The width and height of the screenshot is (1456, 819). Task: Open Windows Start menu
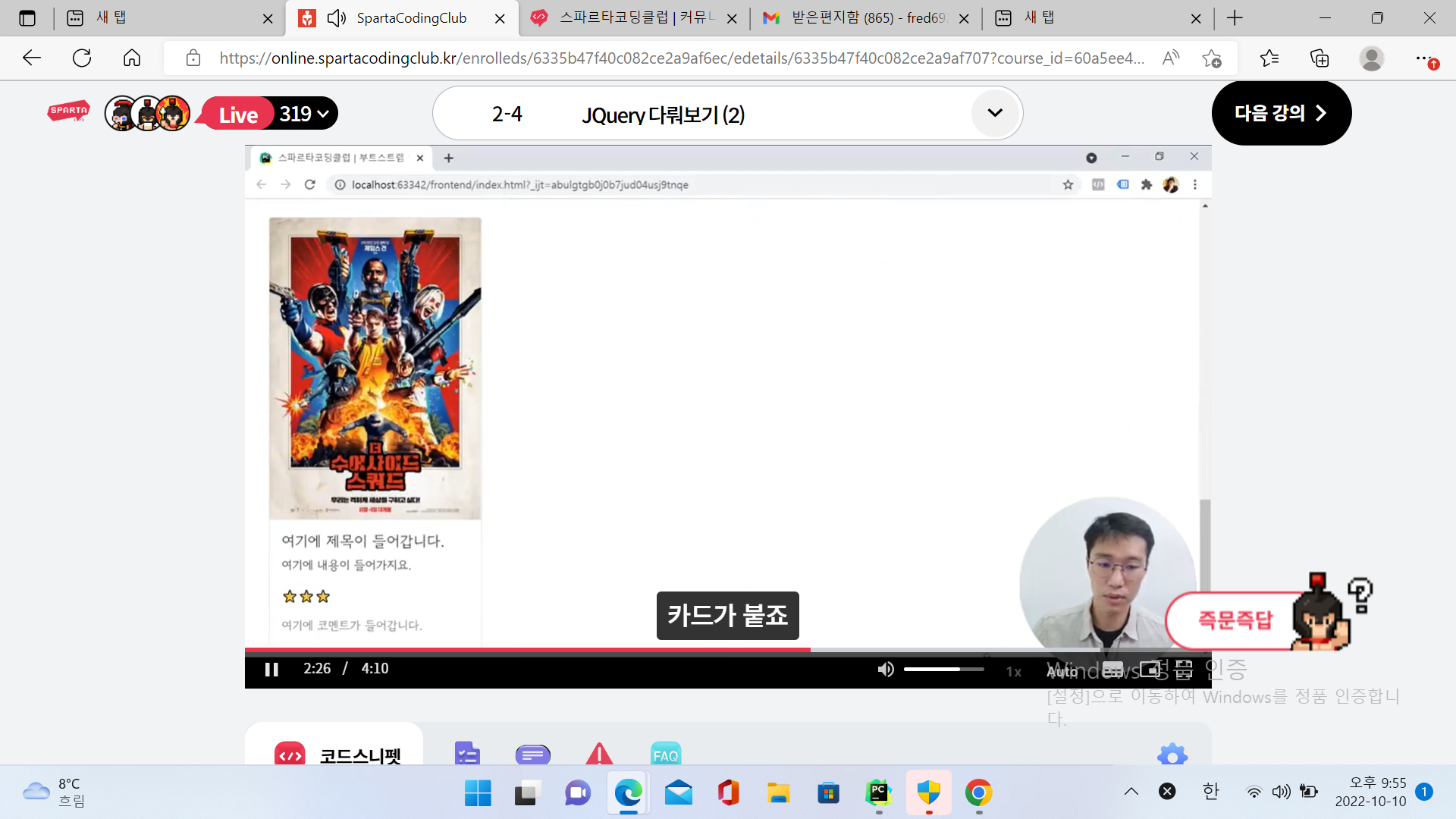[x=478, y=793]
